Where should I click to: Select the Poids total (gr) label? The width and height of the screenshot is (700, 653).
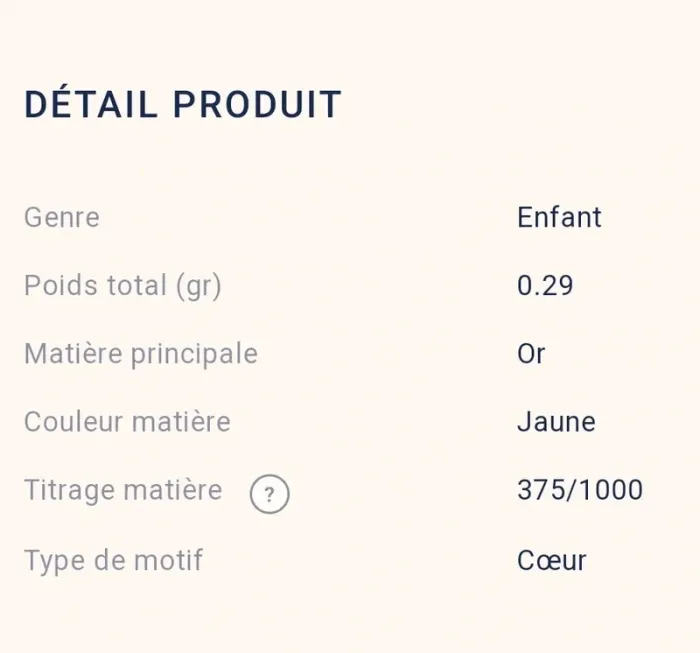tap(123, 286)
